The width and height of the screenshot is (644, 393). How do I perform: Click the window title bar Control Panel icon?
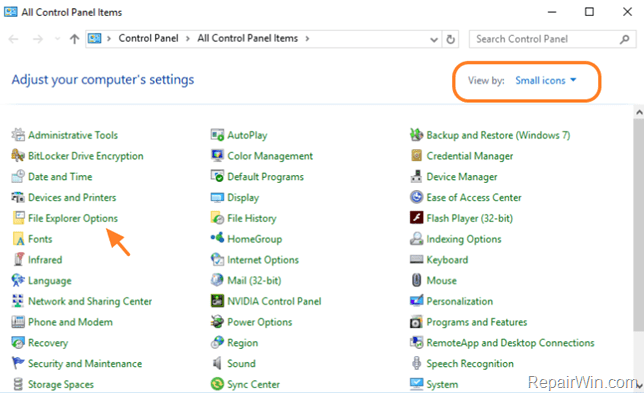[11, 12]
